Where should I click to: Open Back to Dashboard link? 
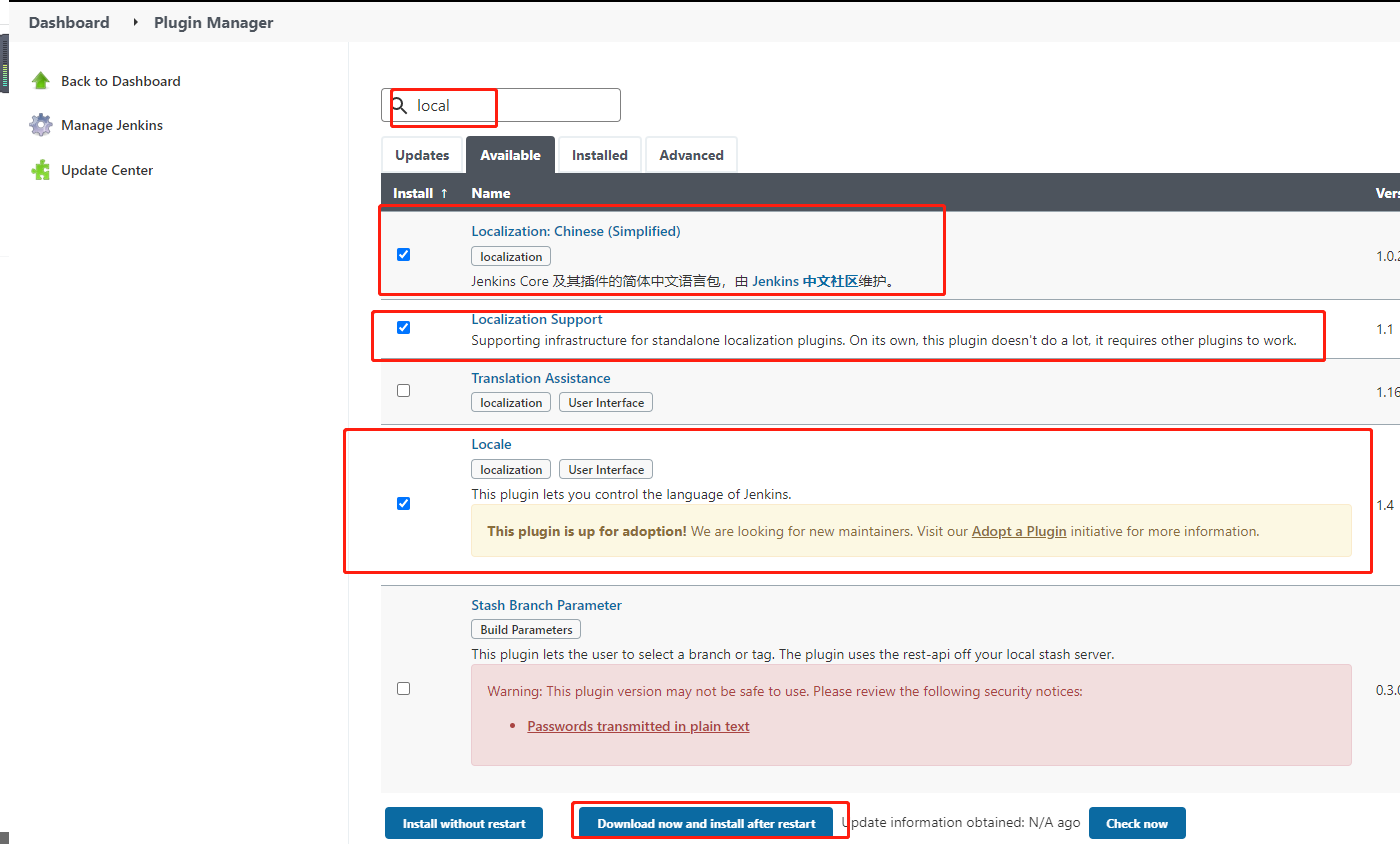(121, 81)
